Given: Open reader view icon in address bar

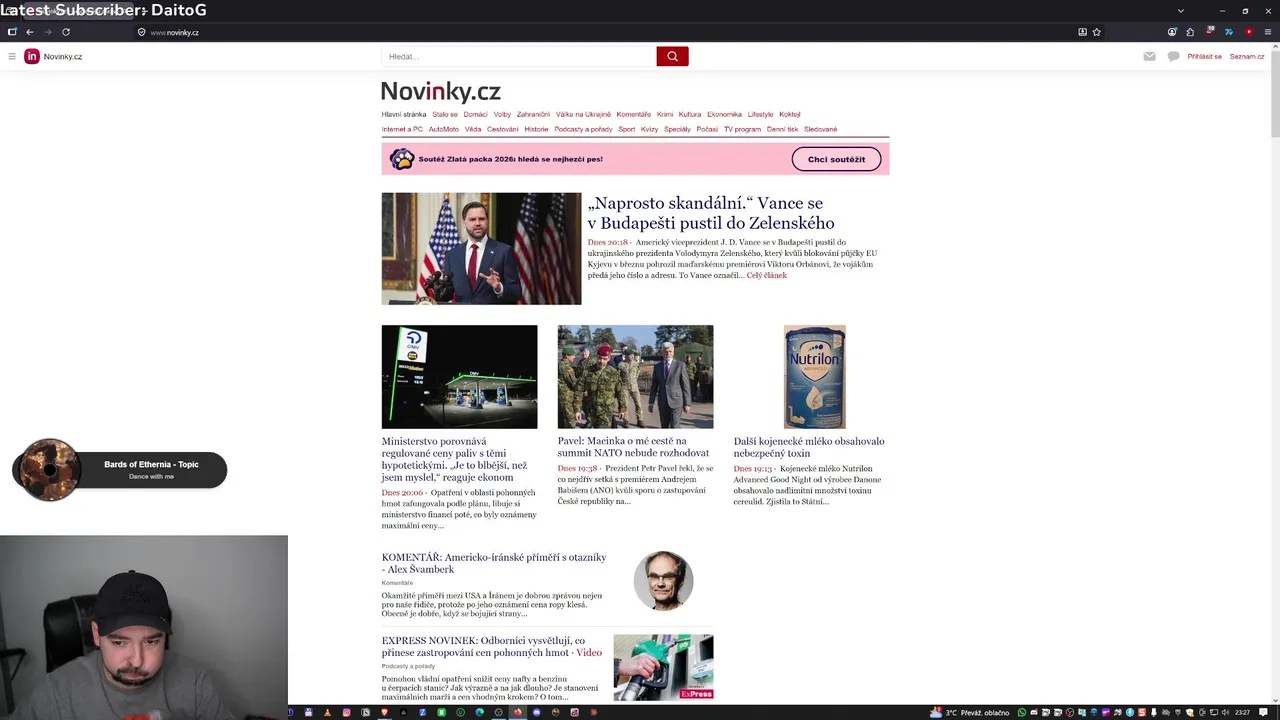Looking at the screenshot, I should coord(1082,32).
